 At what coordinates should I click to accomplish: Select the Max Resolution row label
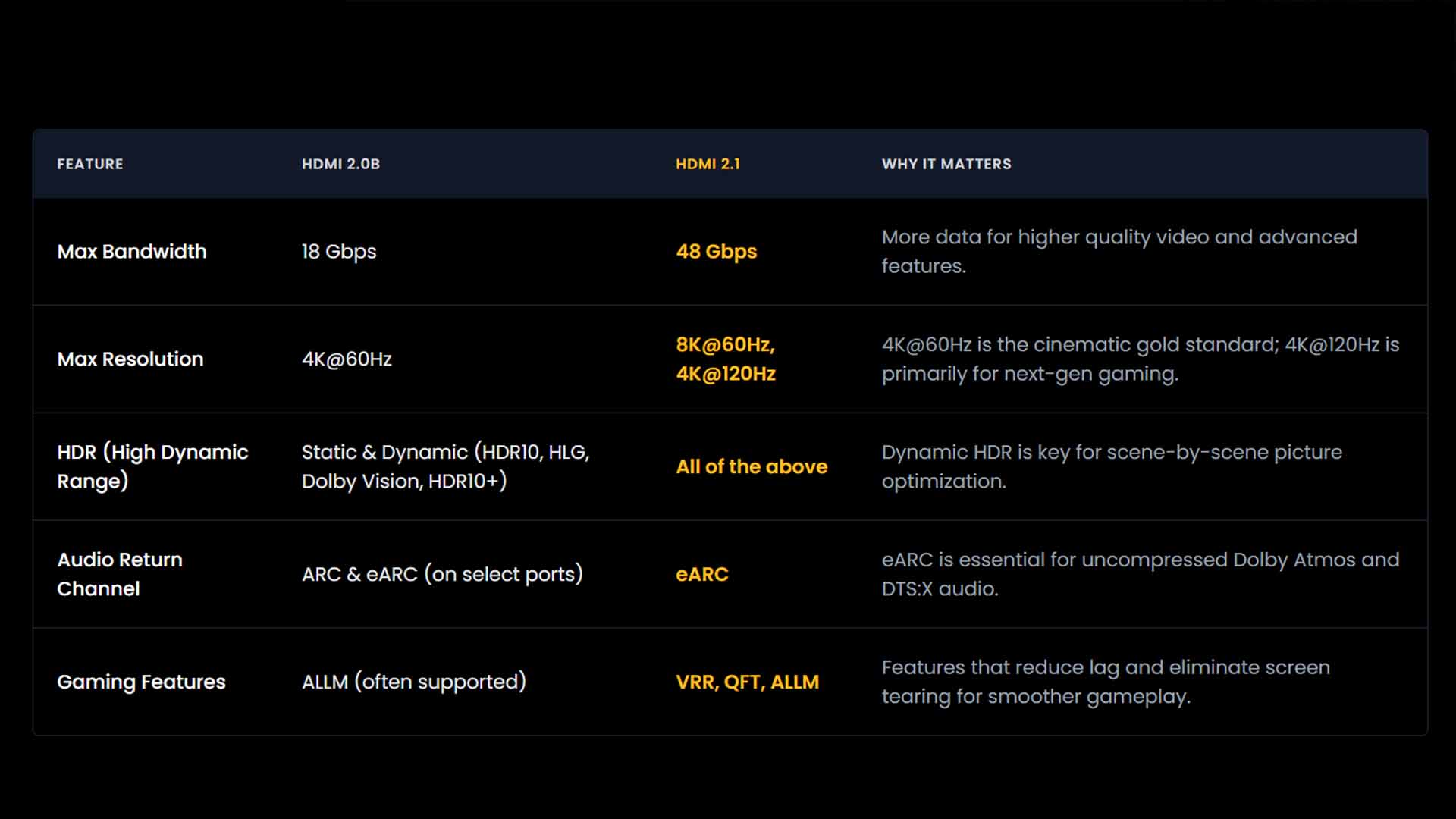click(130, 359)
